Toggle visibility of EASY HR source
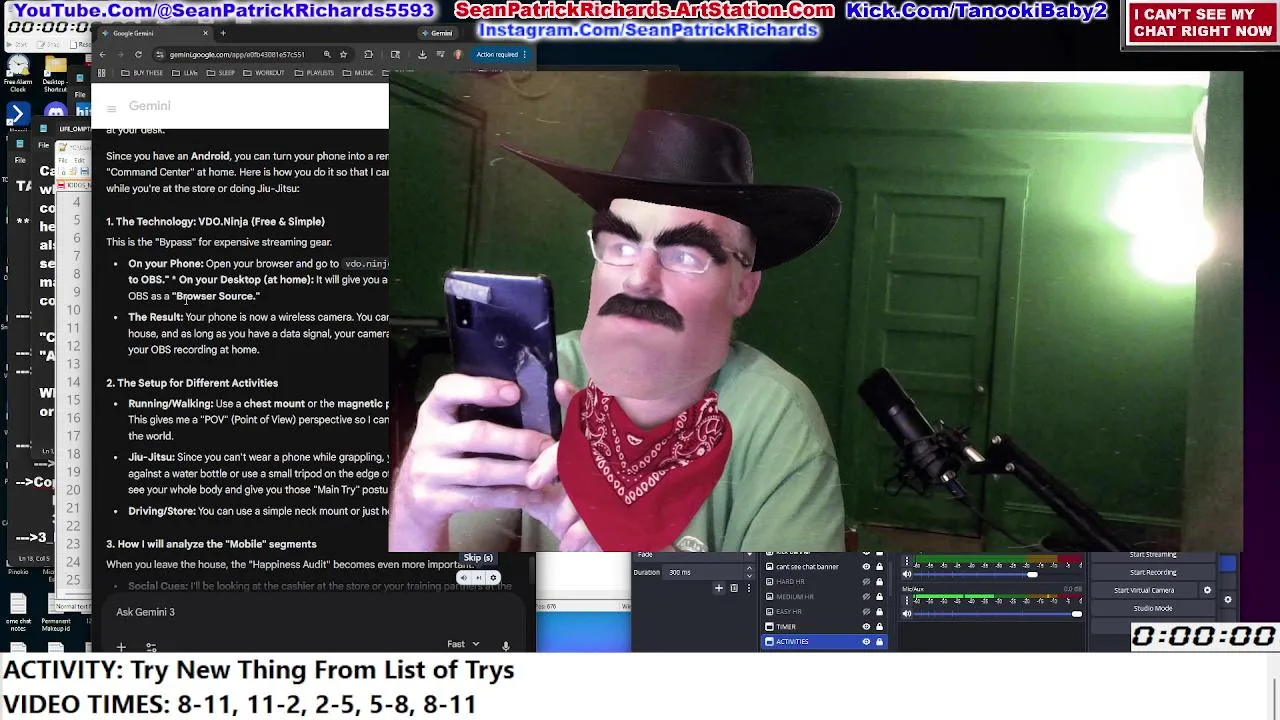Image resolution: width=1280 pixels, height=720 pixels. [866, 611]
